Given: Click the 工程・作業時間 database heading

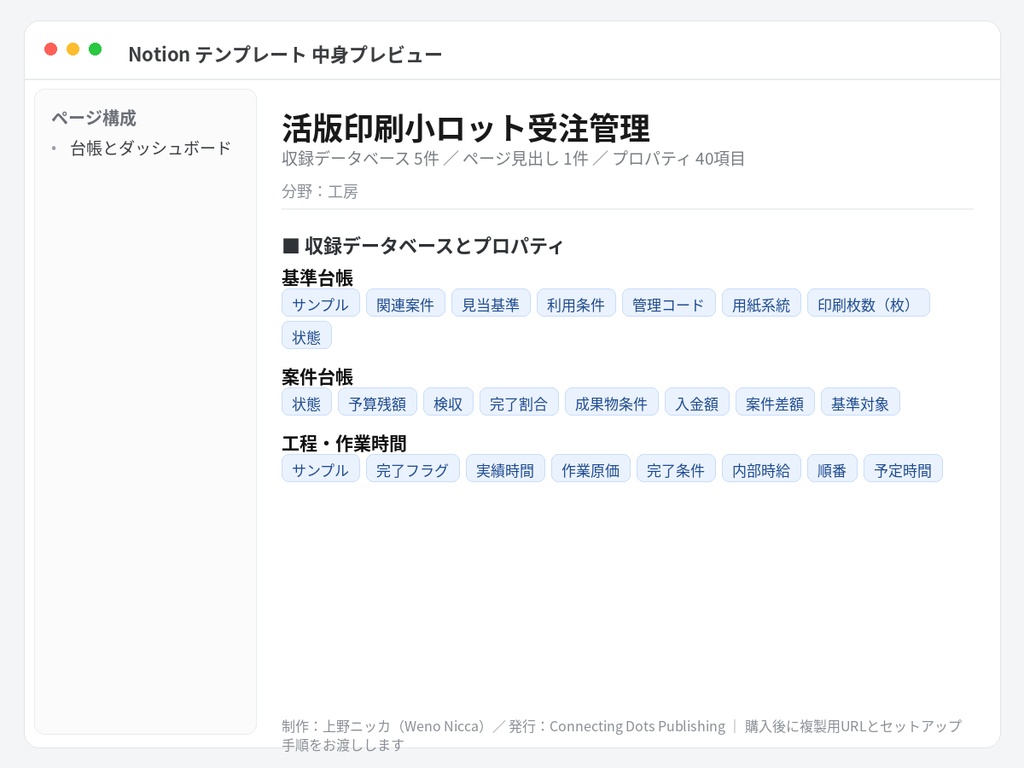Looking at the screenshot, I should [x=344, y=443].
